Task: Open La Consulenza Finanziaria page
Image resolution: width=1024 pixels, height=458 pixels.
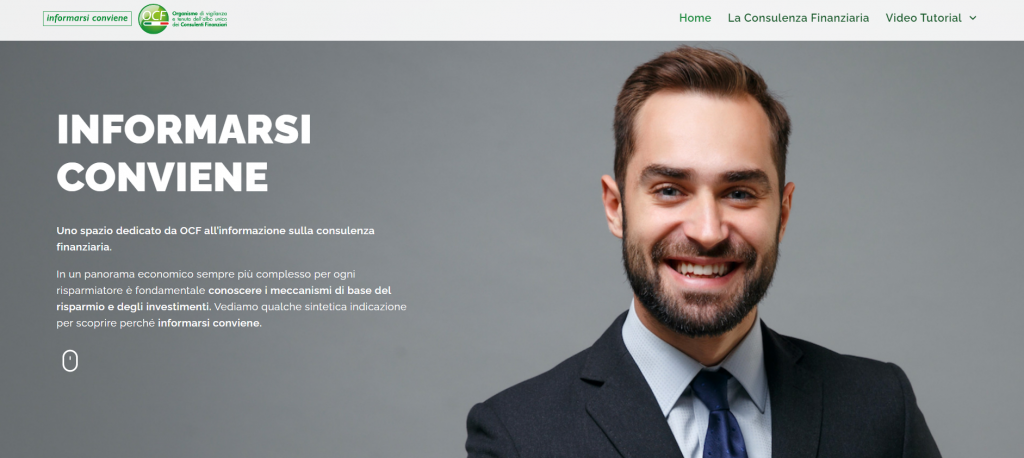Action: 798,18
